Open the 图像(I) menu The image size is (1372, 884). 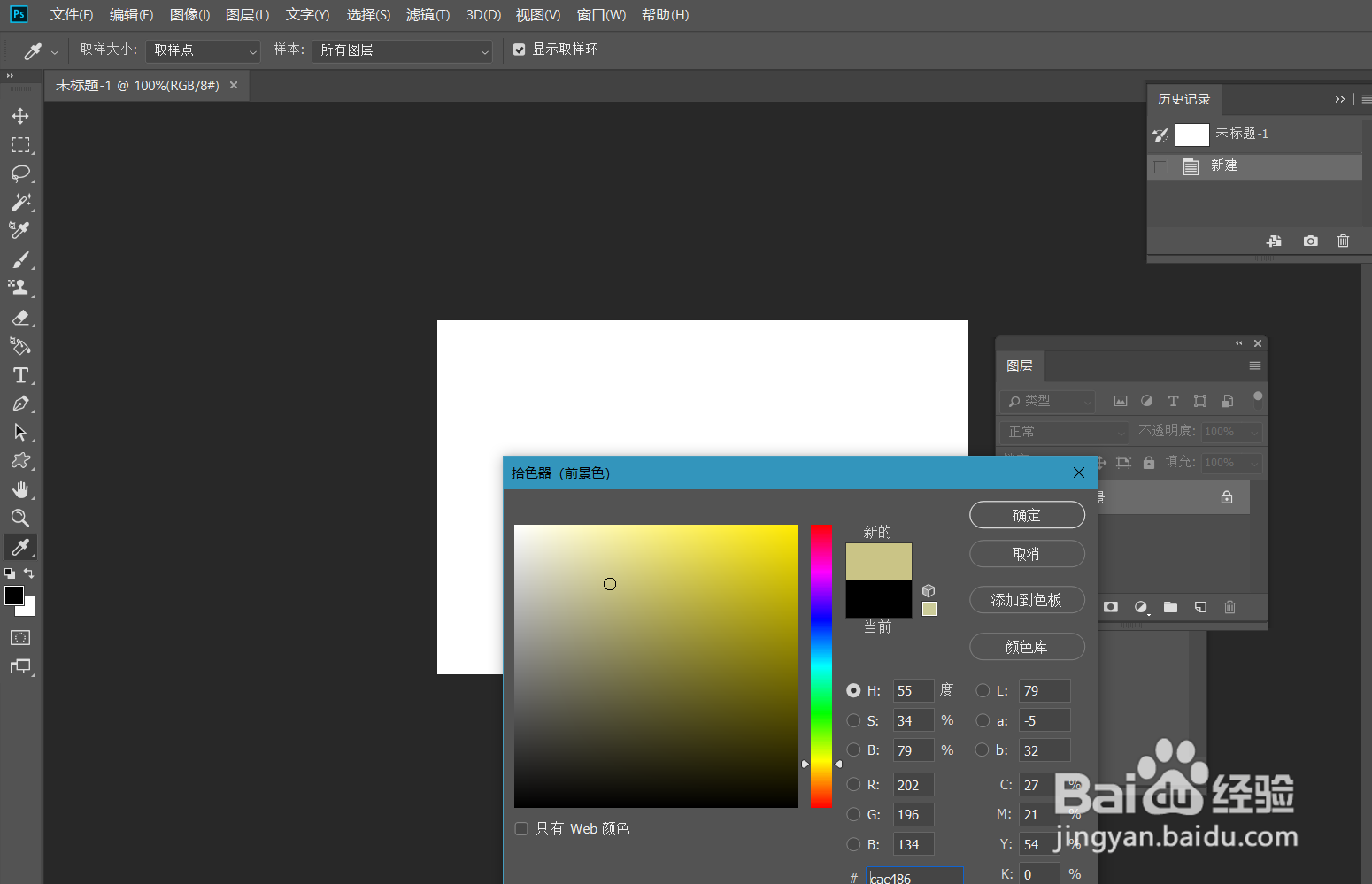189,15
